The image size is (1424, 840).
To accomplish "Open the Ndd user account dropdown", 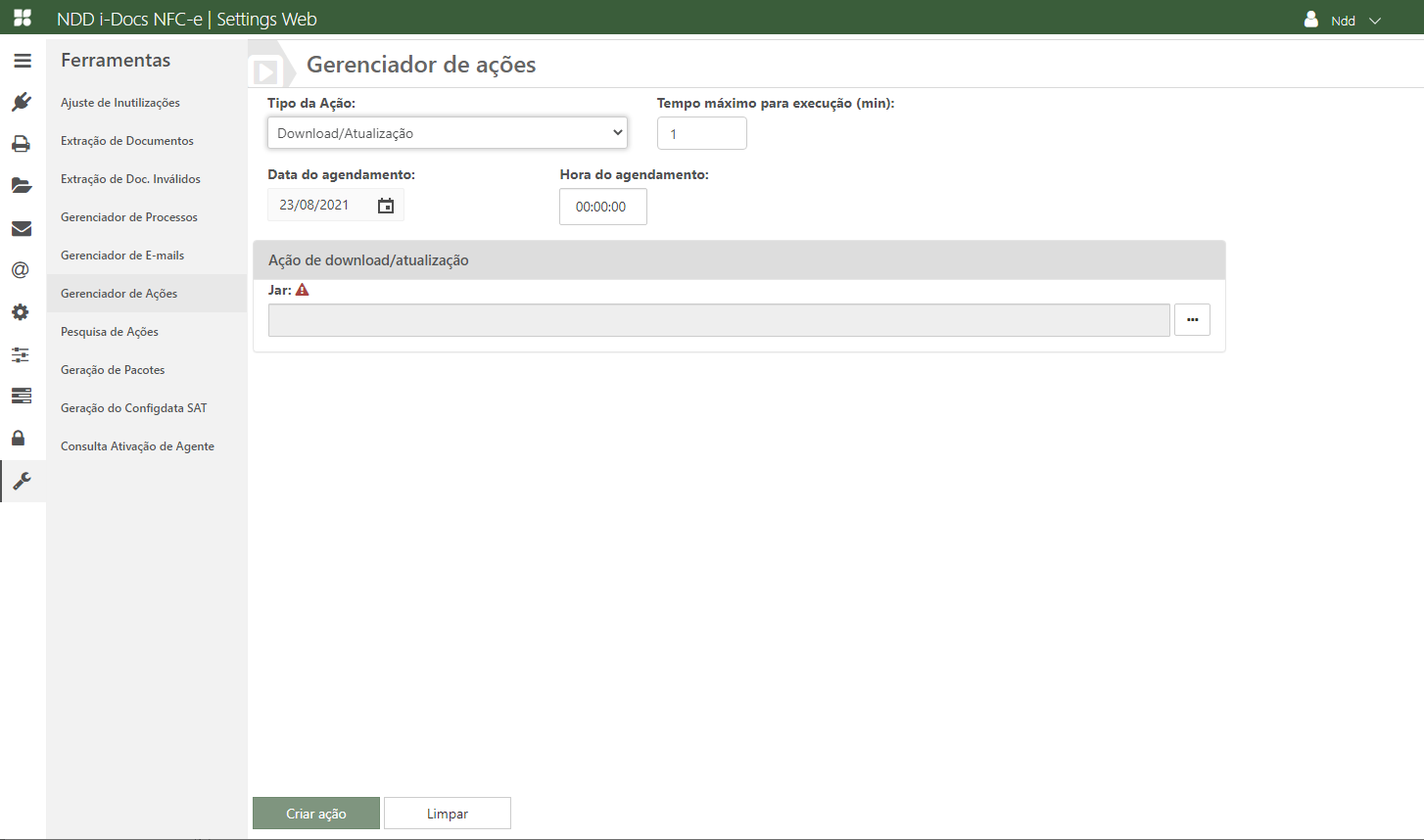I will point(1343,21).
